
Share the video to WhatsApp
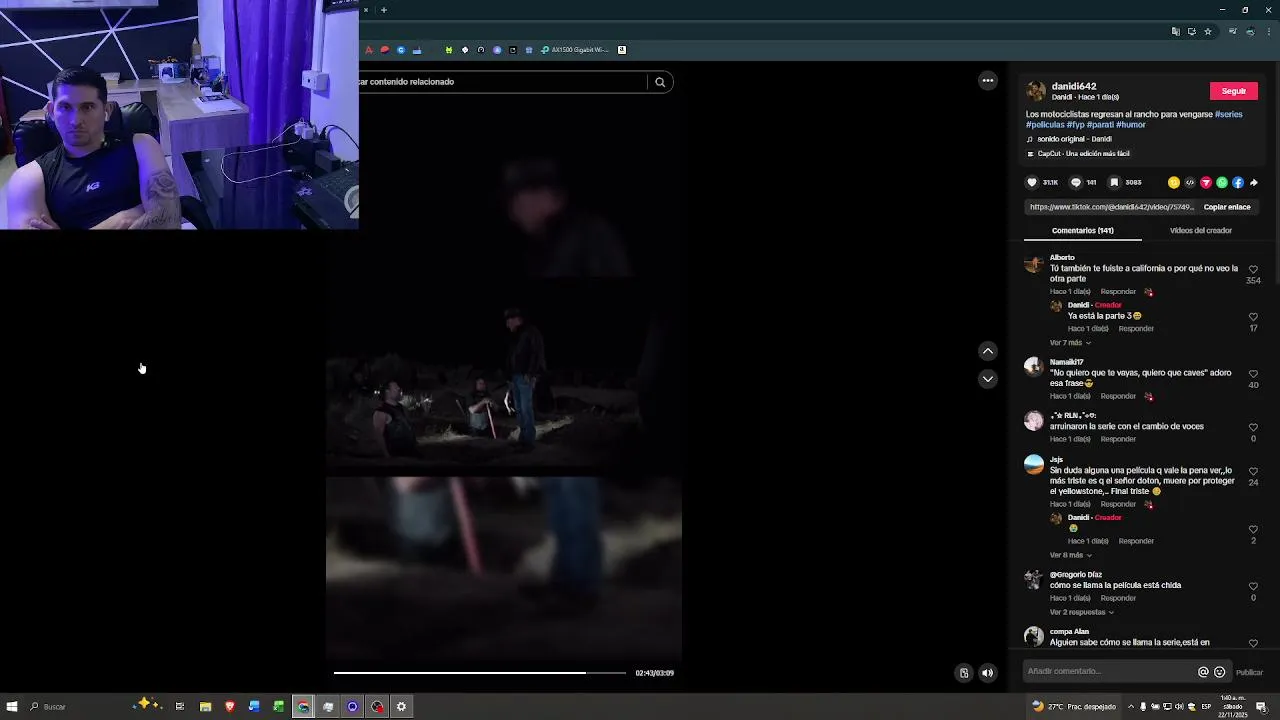[1222, 183]
